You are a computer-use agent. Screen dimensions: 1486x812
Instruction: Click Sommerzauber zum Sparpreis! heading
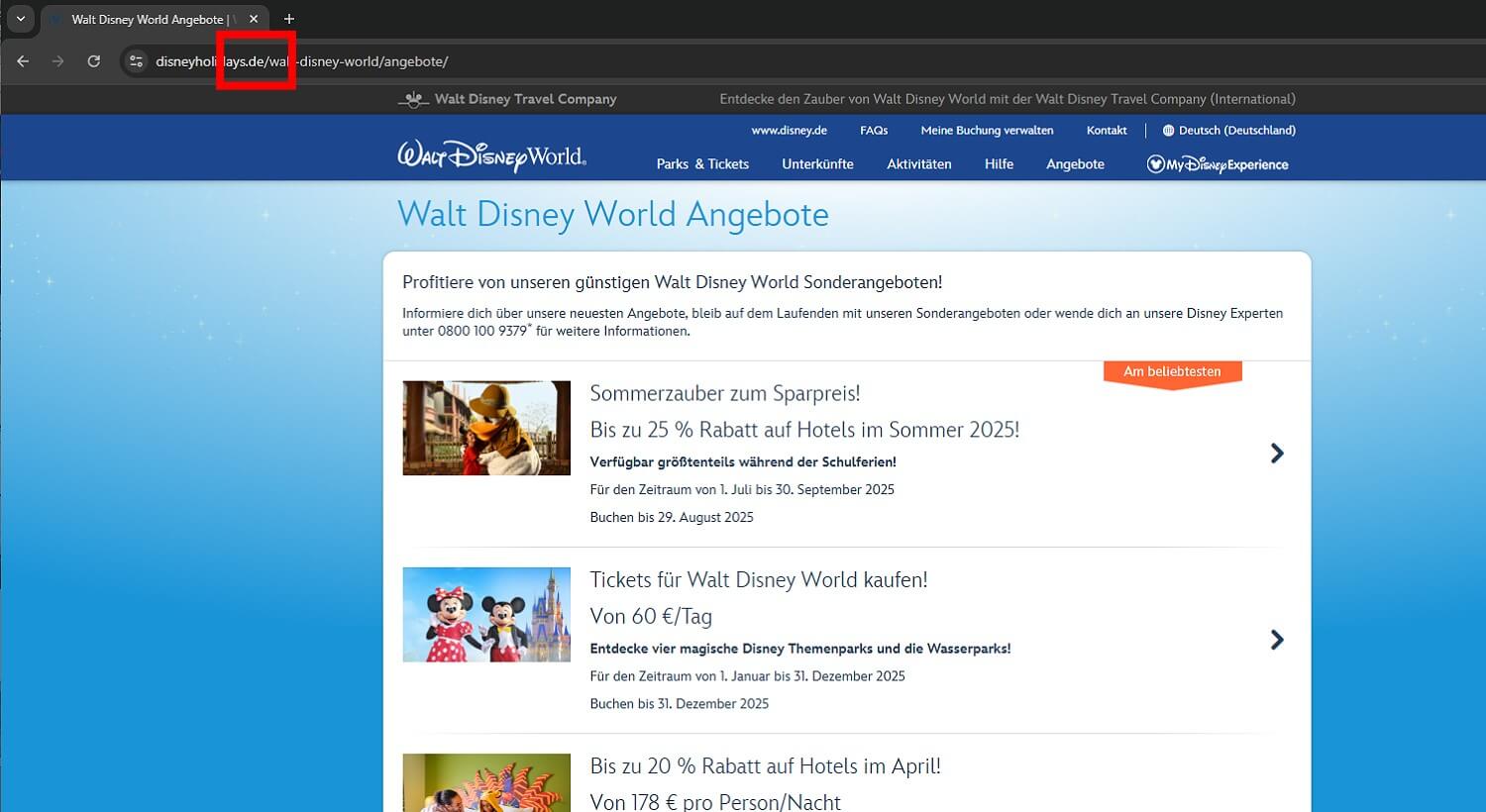(x=725, y=393)
